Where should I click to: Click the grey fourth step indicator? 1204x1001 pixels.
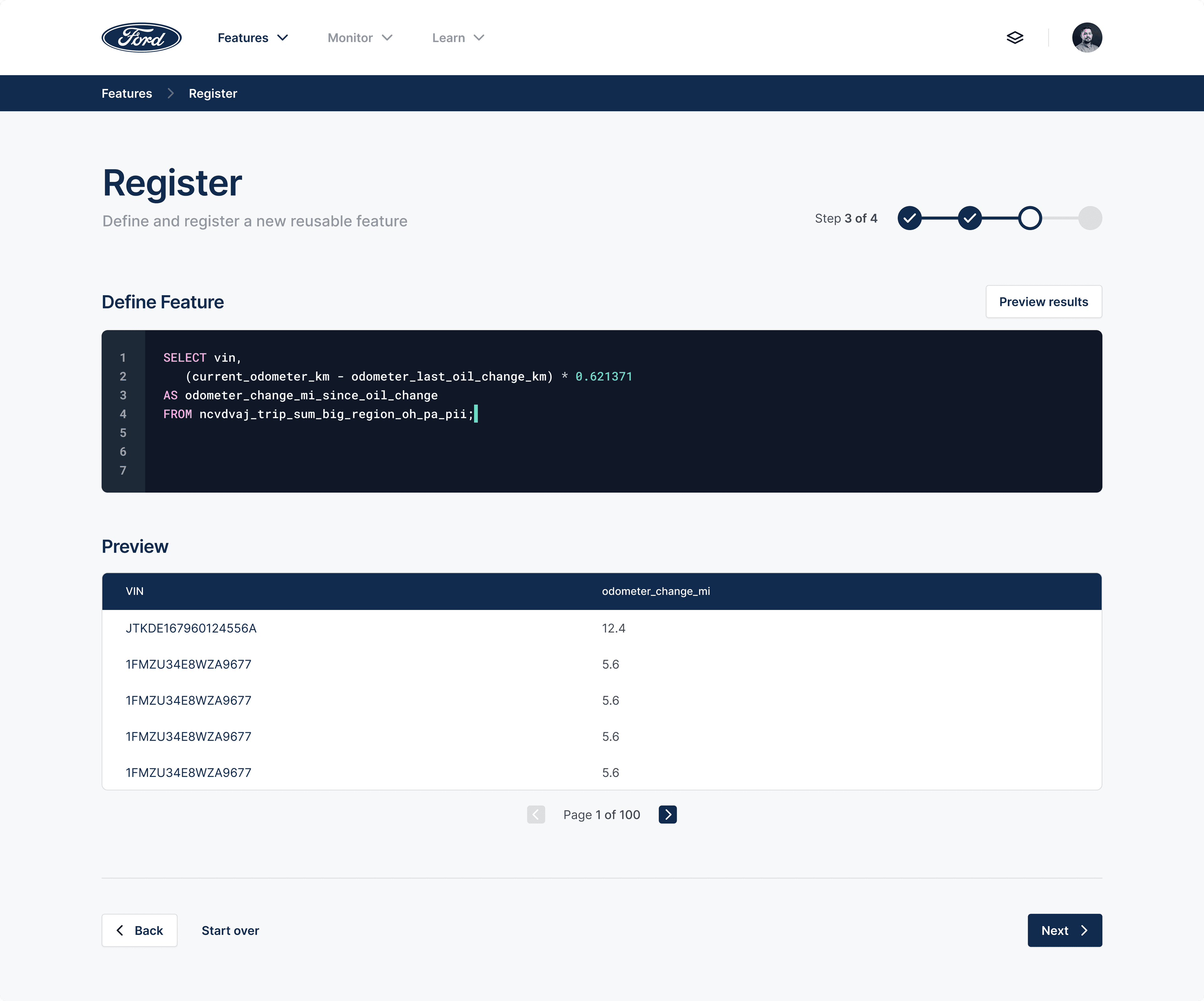(1089, 218)
